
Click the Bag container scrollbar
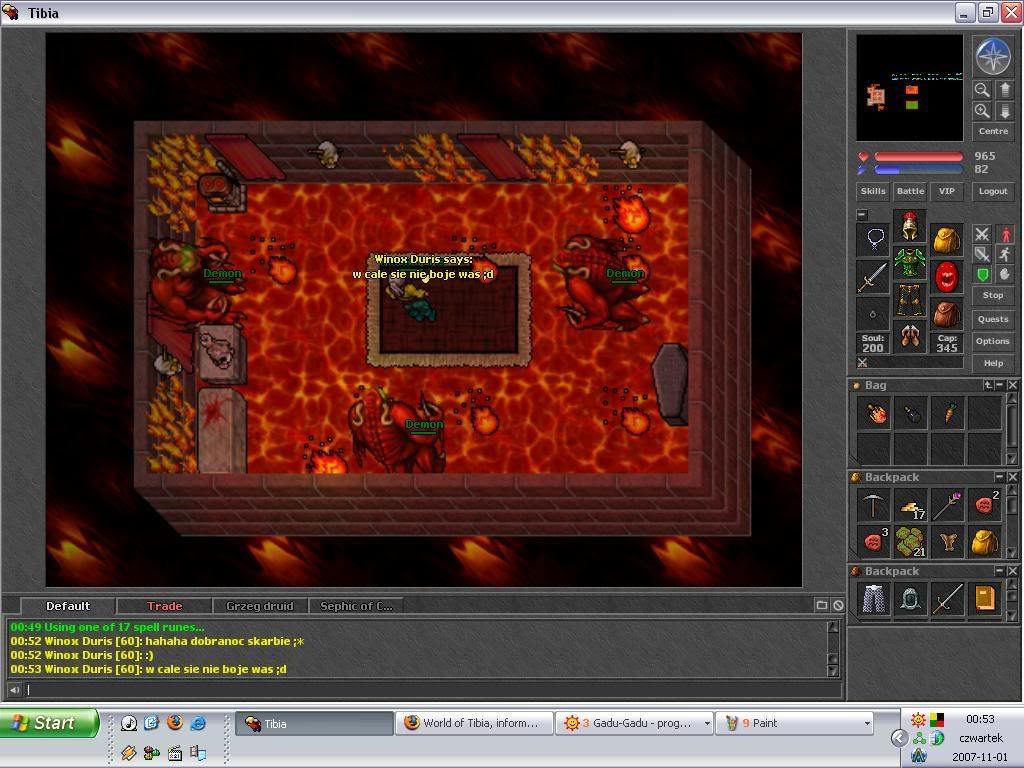1012,428
